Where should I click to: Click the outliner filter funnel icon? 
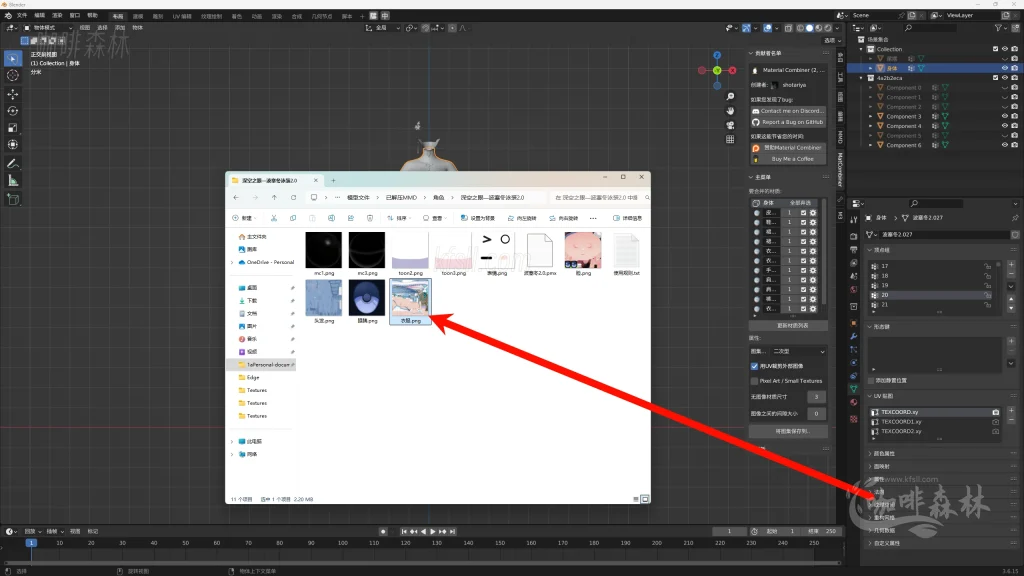(998, 28)
